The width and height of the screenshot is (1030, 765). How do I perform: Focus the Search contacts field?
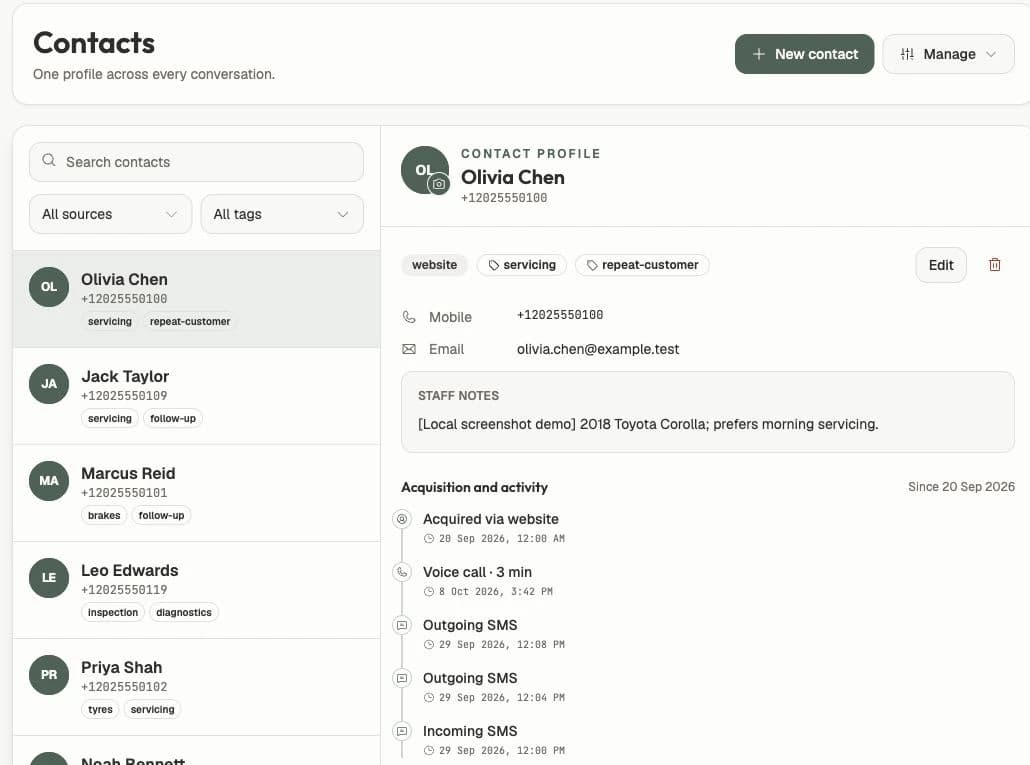click(196, 162)
